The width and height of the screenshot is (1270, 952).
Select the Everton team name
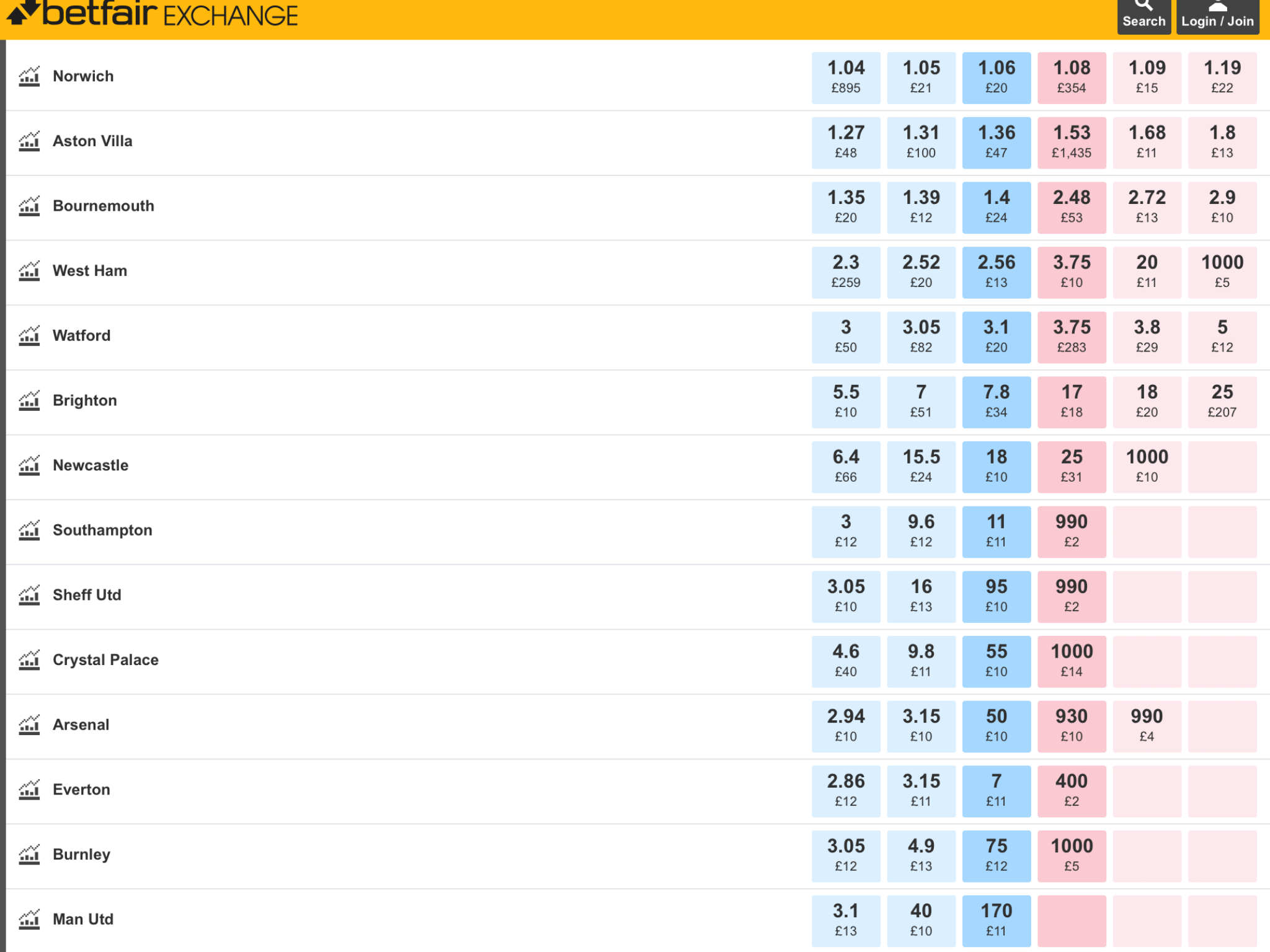(82, 790)
